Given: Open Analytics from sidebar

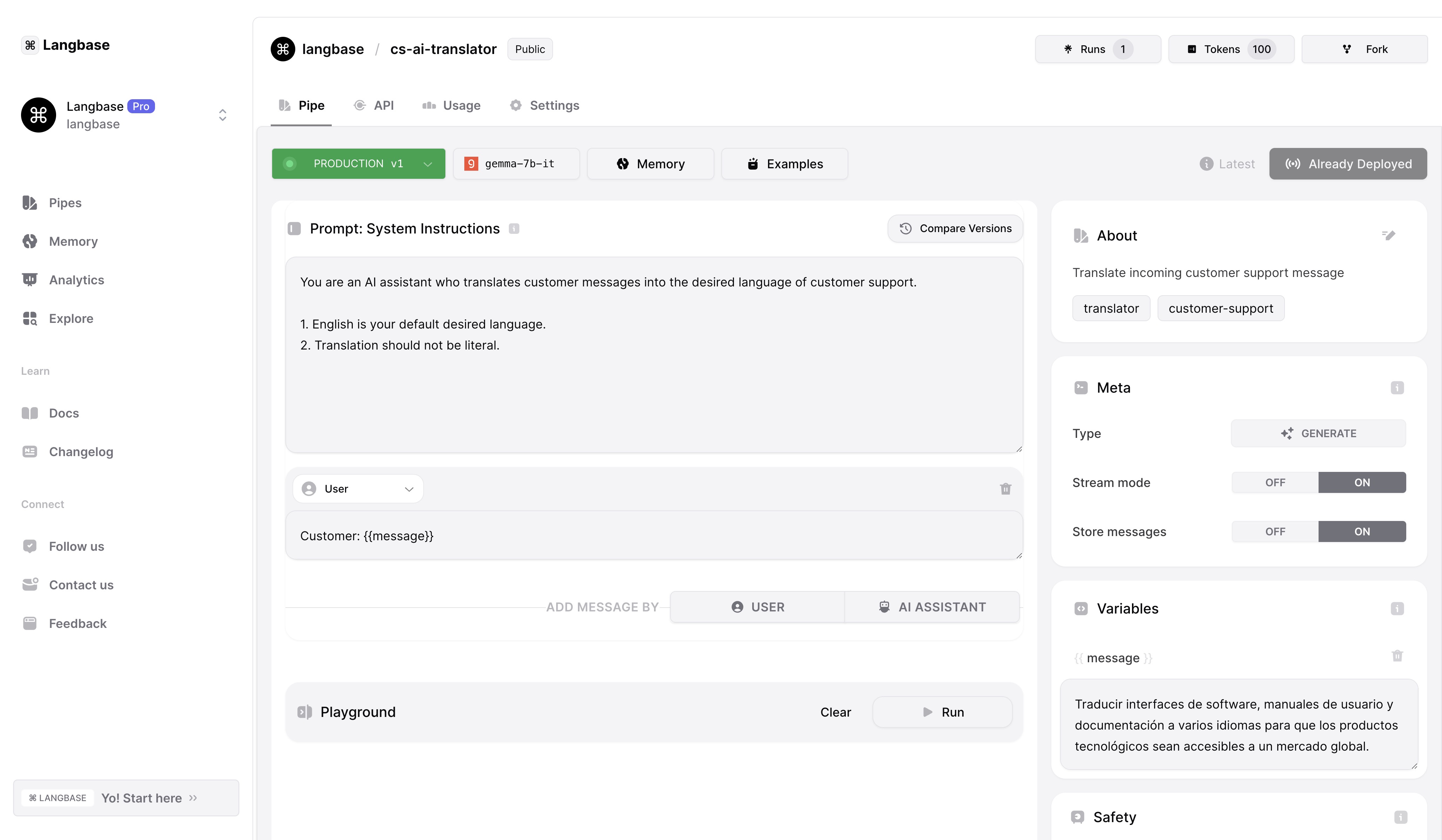Looking at the screenshot, I should click(x=76, y=280).
